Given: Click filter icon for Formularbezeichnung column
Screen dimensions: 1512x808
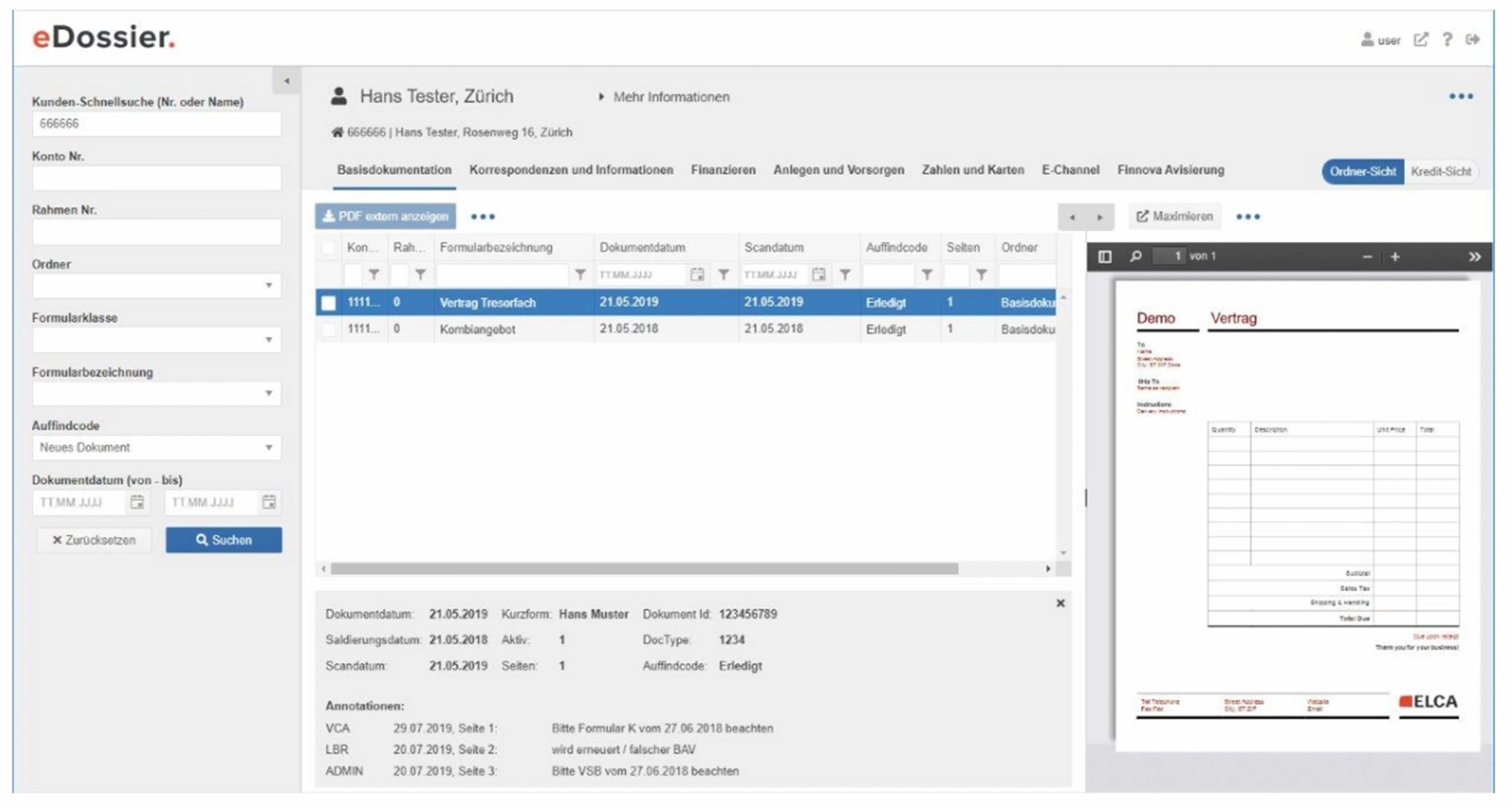Looking at the screenshot, I should [580, 274].
